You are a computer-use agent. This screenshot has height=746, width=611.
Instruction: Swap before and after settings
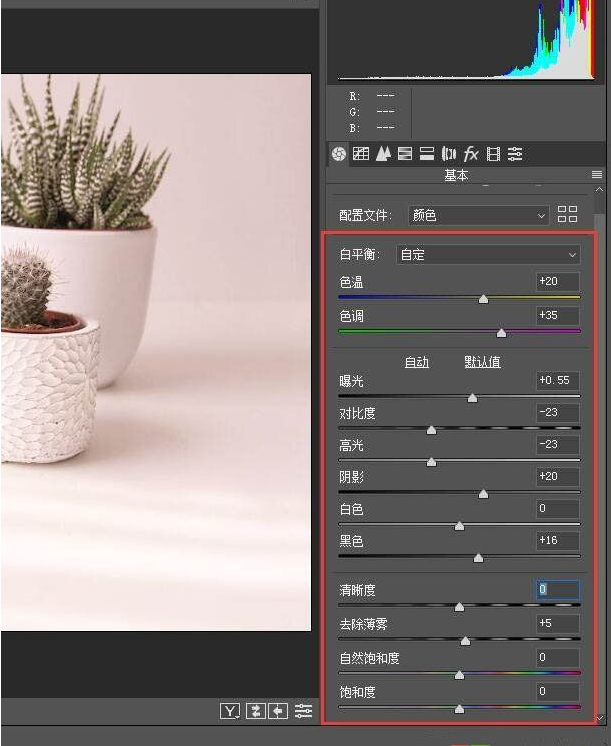click(257, 711)
